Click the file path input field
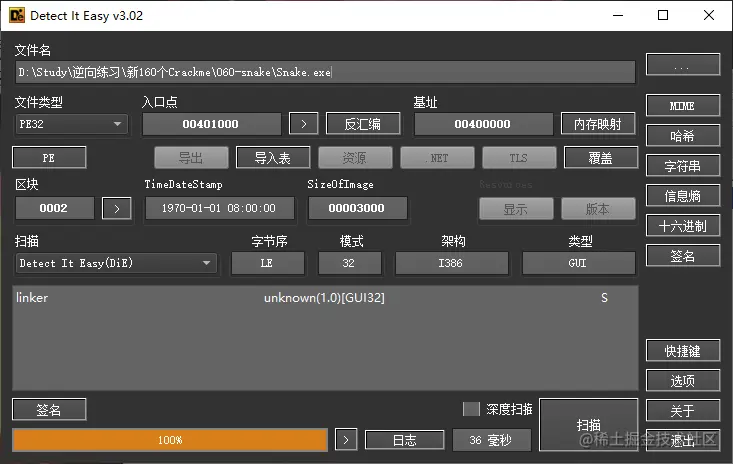 pos(325,72)
